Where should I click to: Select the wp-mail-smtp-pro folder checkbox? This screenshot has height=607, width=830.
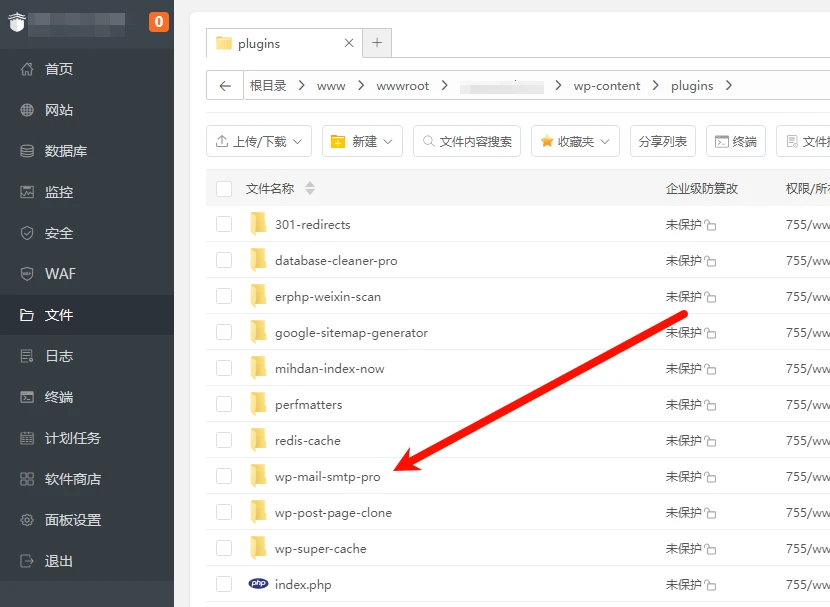pos(224,476)
